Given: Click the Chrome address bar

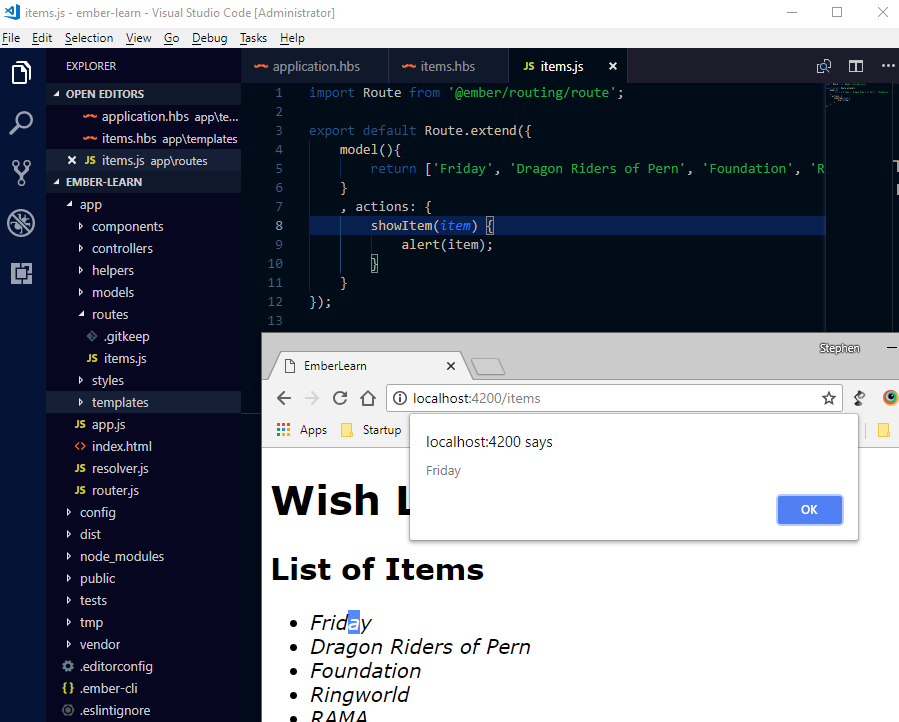Looking at the screenshot, I should [614, 398].
